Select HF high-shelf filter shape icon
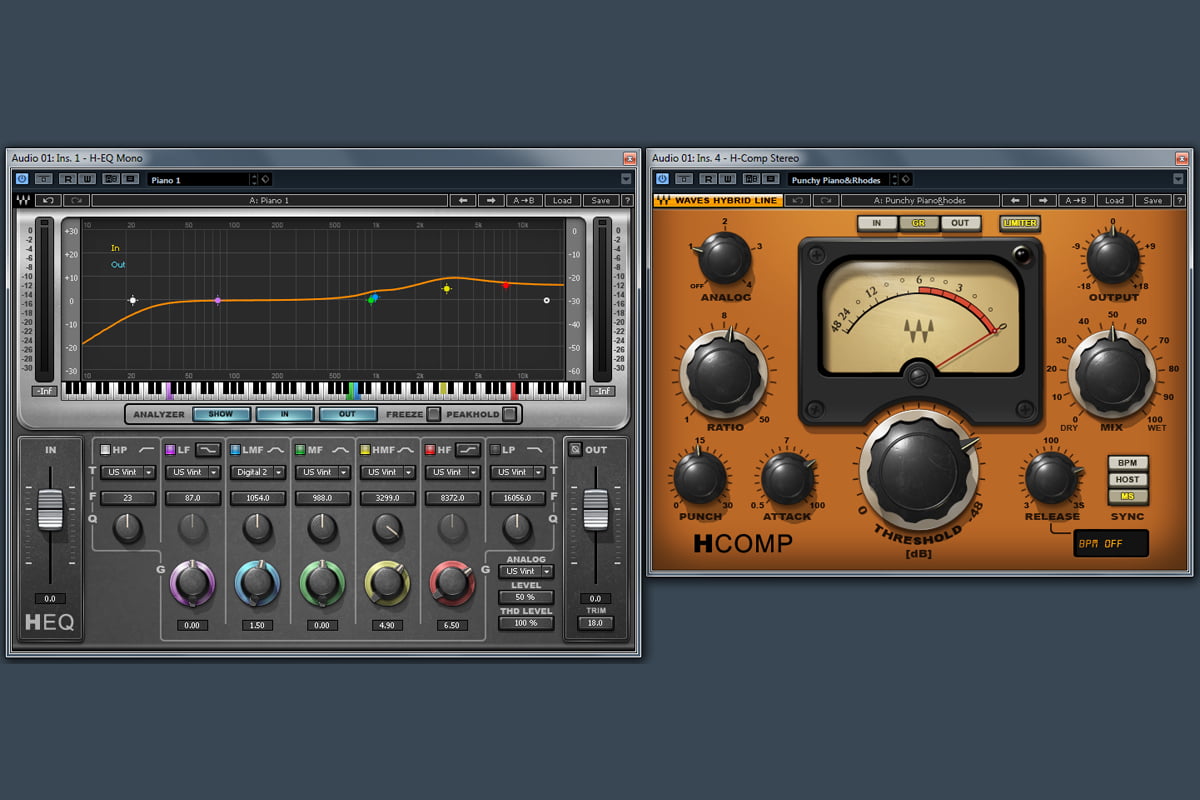 (467, 449)
